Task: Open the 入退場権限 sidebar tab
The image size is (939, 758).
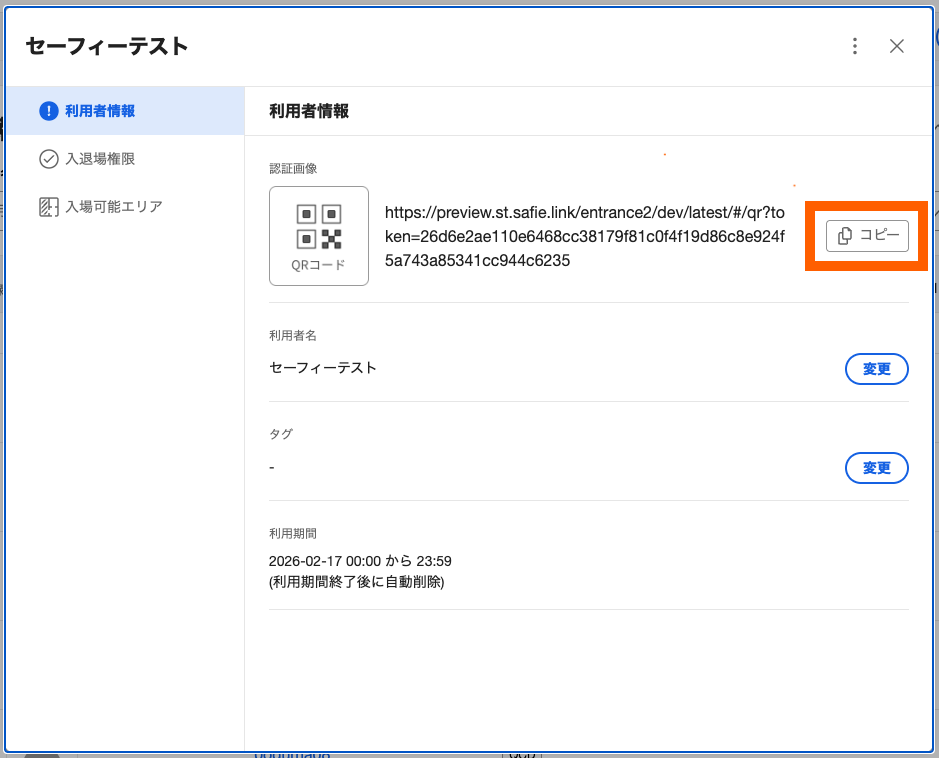Action: [x=125, y=159]
